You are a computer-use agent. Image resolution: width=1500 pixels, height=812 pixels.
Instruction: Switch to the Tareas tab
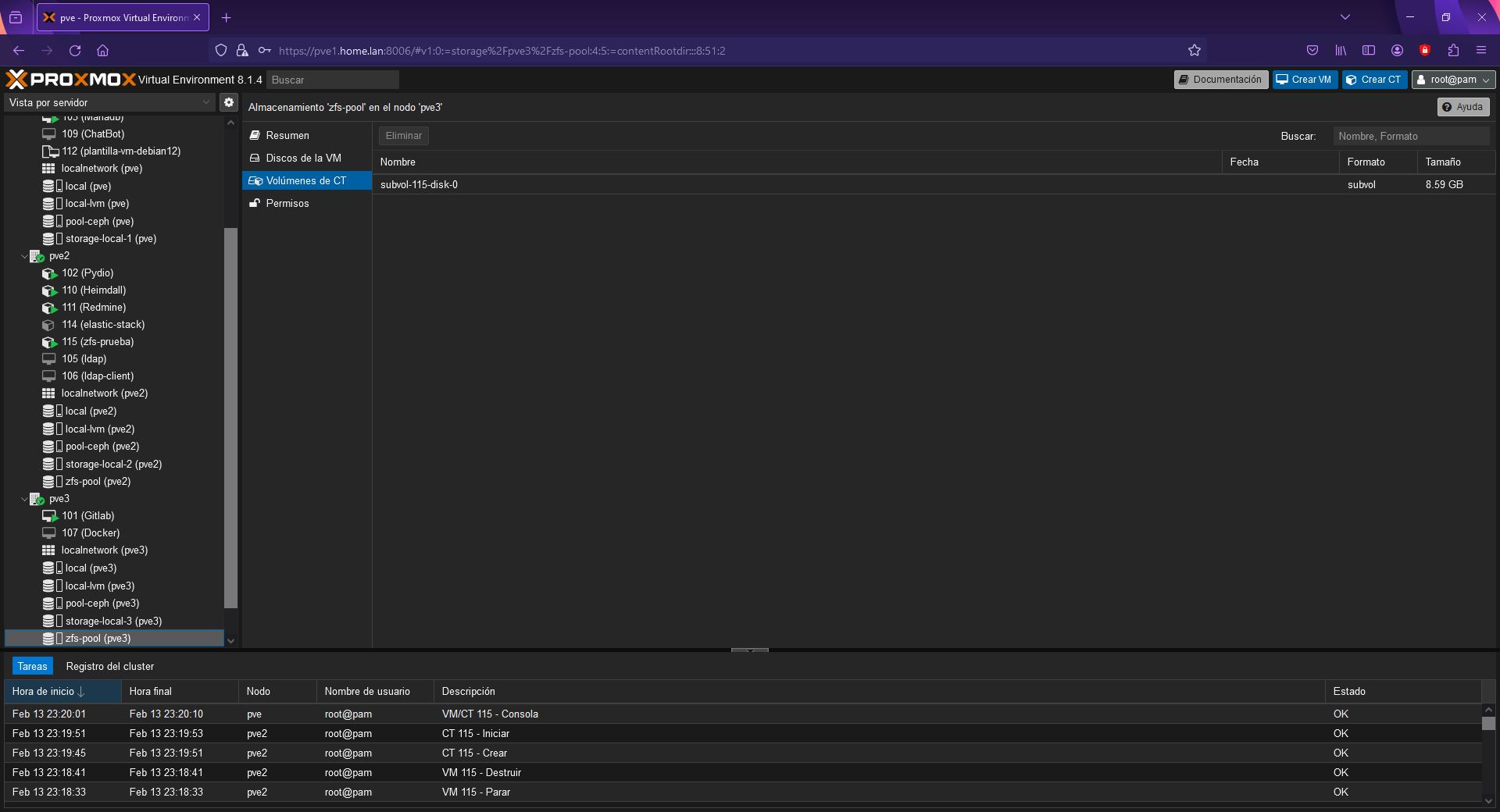point(33,667)
